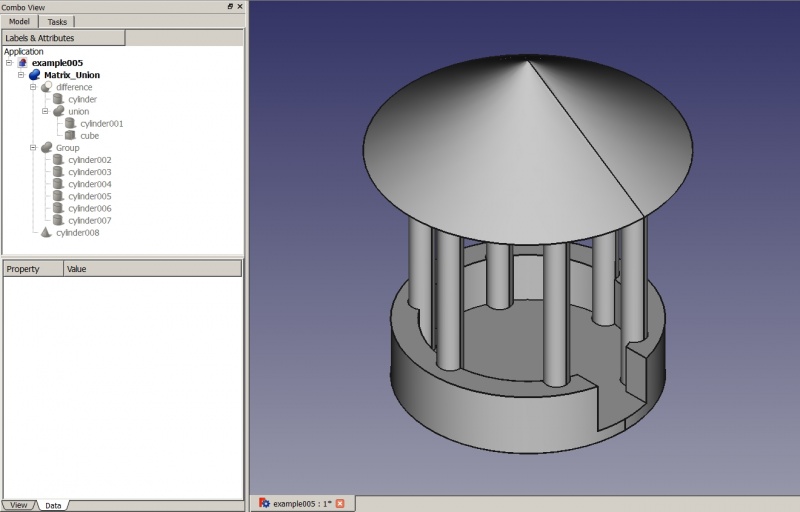
Task: Collapse the Group tree node
Action: coord(33,147)
